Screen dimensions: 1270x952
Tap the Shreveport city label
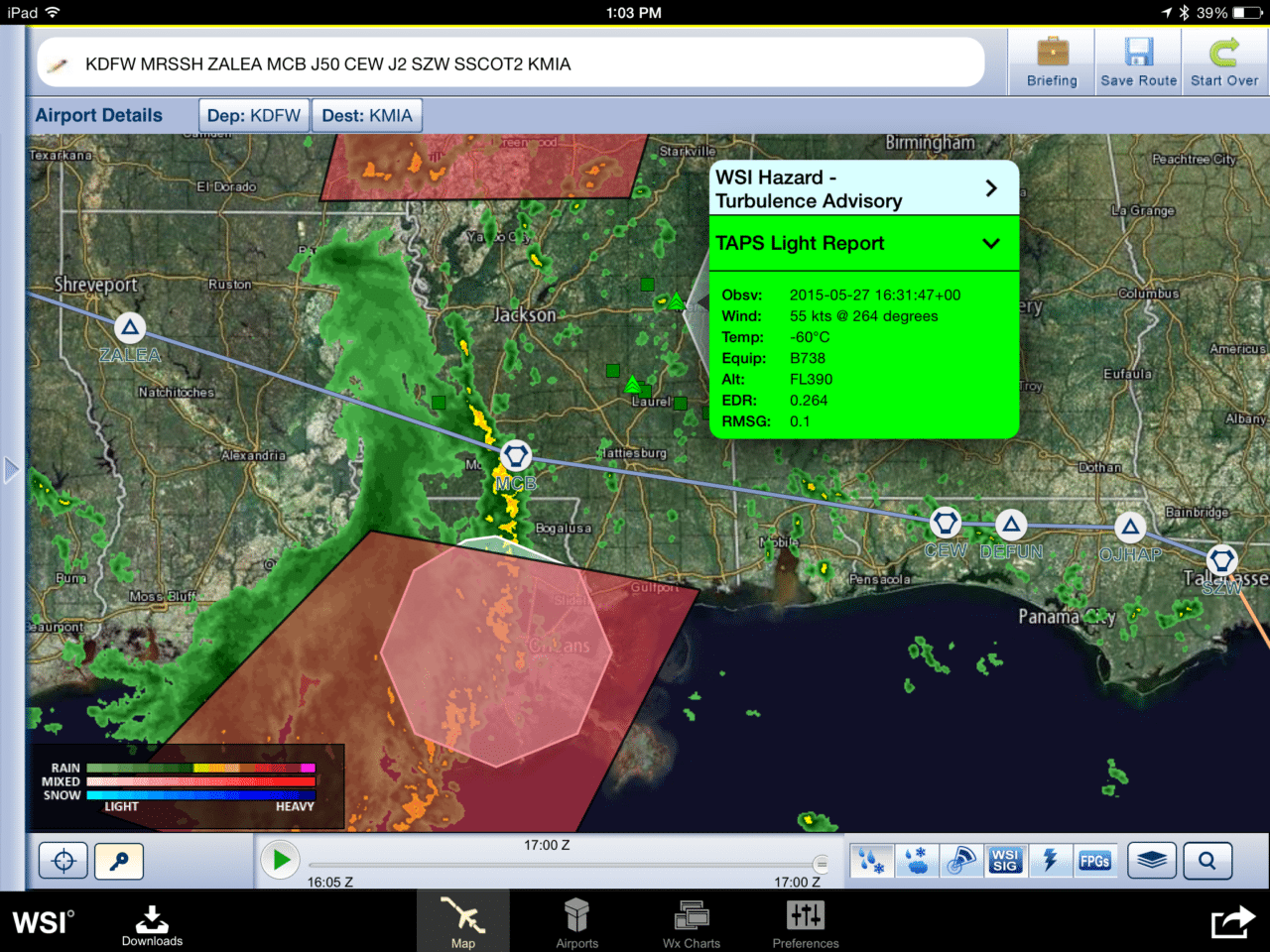(x=95, y=285)
